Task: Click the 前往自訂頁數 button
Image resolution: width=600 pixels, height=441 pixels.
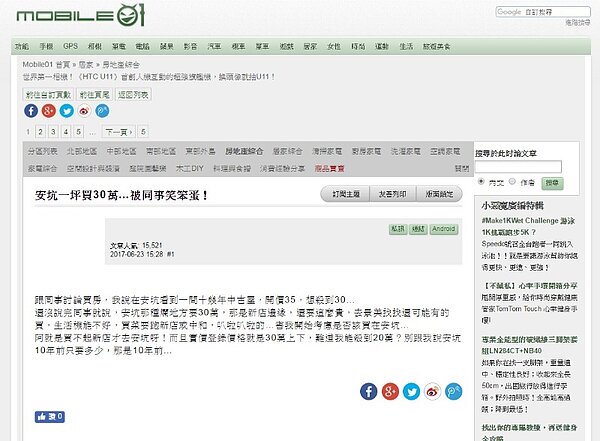Action: click(48, 95)
